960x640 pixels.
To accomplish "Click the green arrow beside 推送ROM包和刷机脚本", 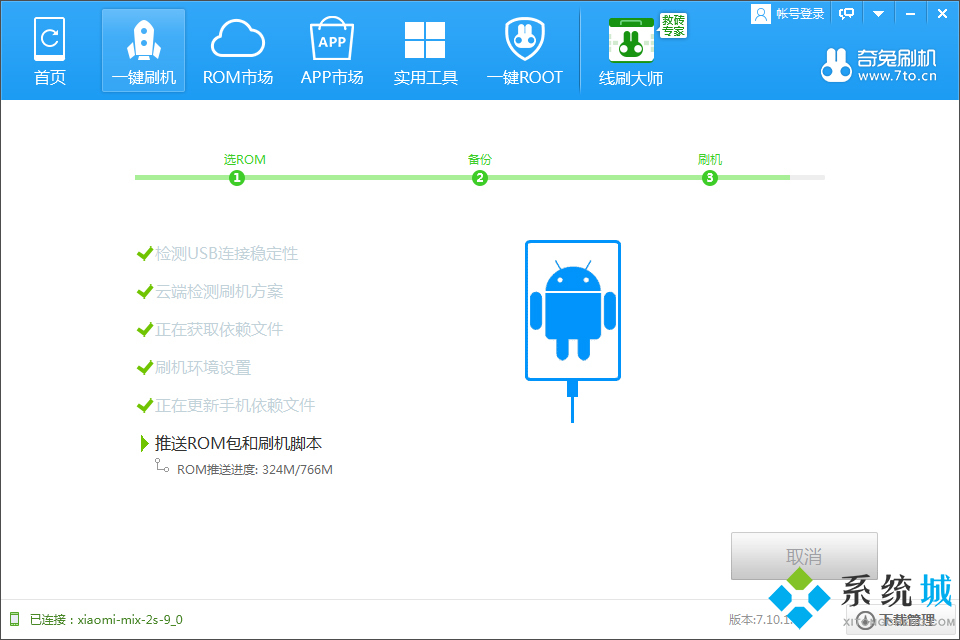I will [x=144, y=443].
